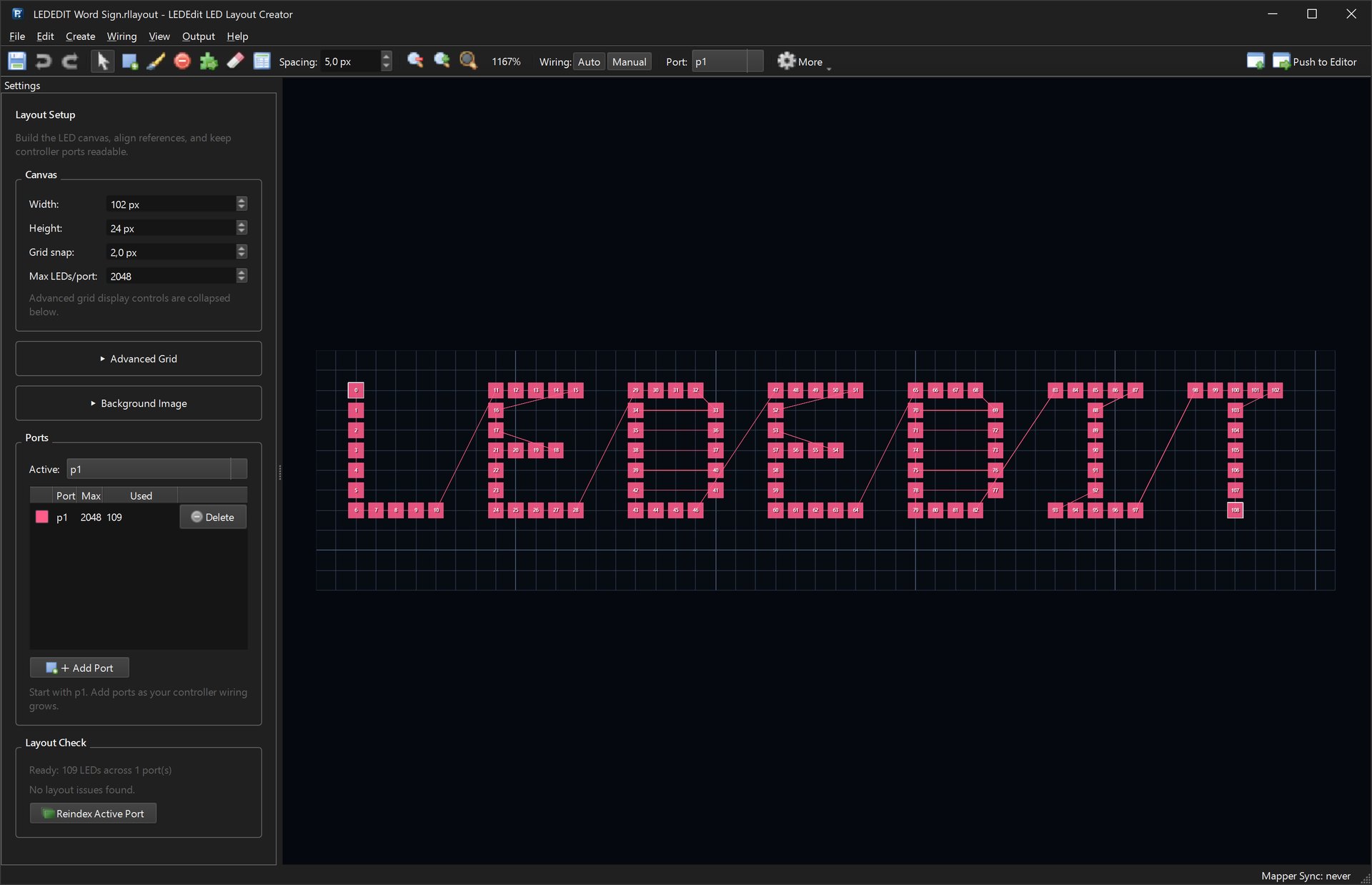
Task: Increase the Spacing value
Action: (387, 56)
